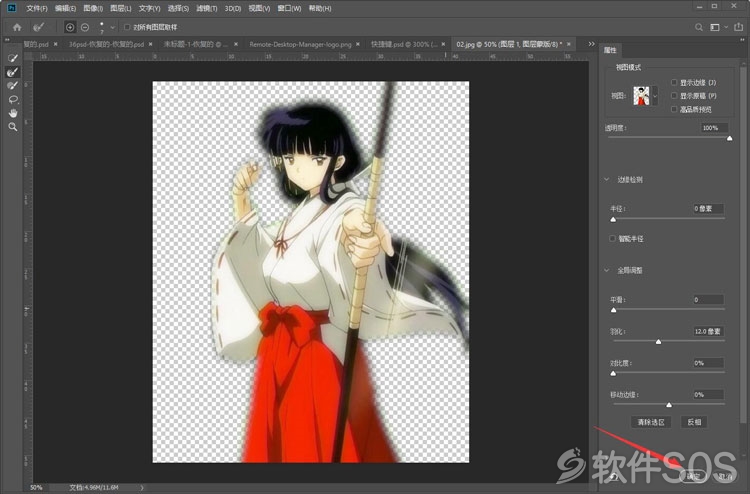750x494 pixels.
Task: Click the 移动边缘 slider handle
Action: pos(669,405)
